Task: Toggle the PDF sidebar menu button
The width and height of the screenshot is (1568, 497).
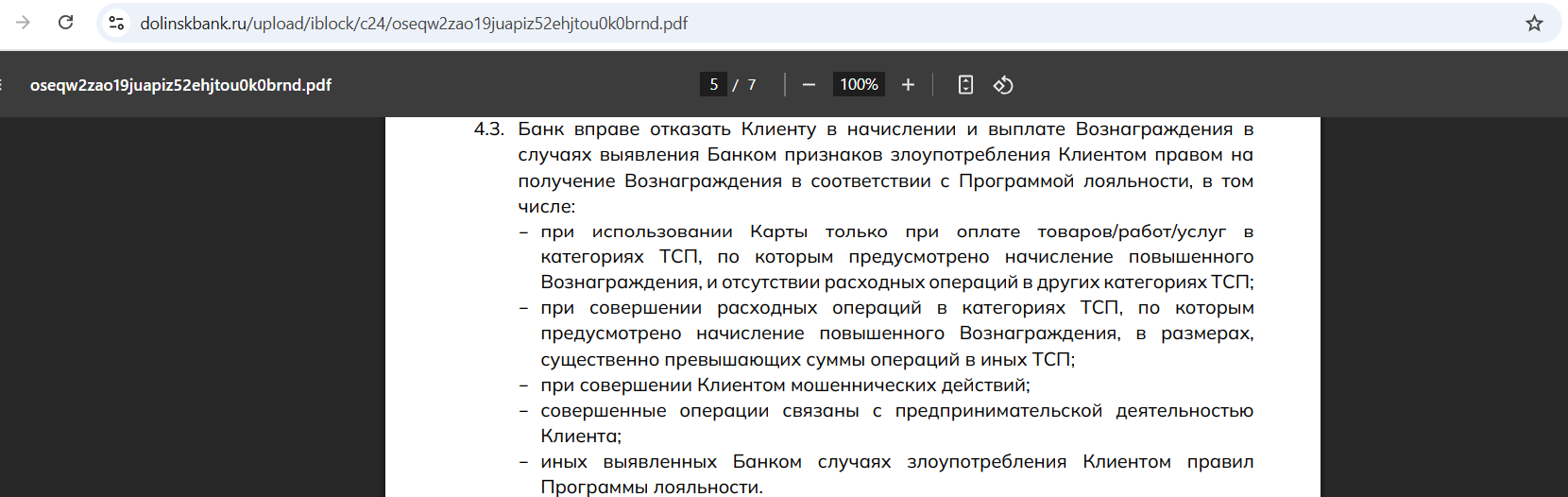Action: pos(3,85)
